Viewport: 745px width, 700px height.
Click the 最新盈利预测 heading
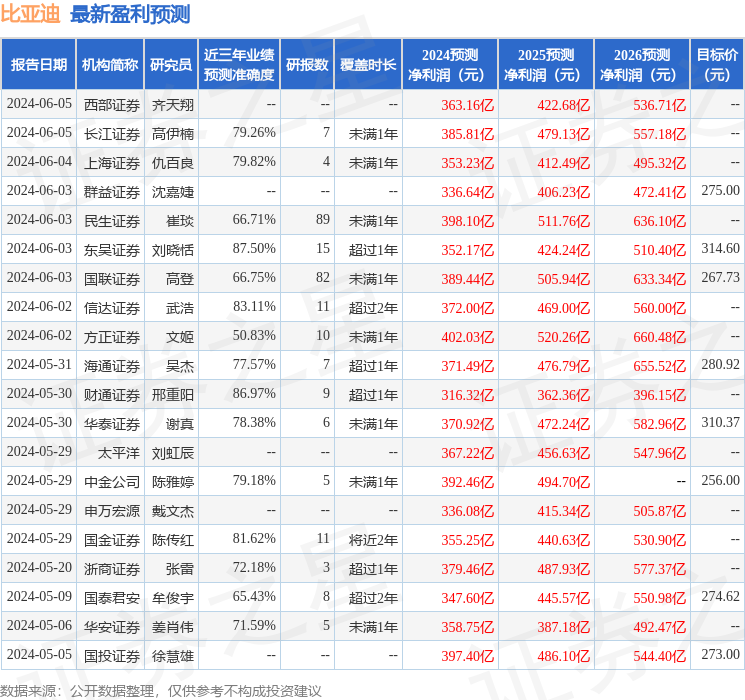tap(130, 14)
